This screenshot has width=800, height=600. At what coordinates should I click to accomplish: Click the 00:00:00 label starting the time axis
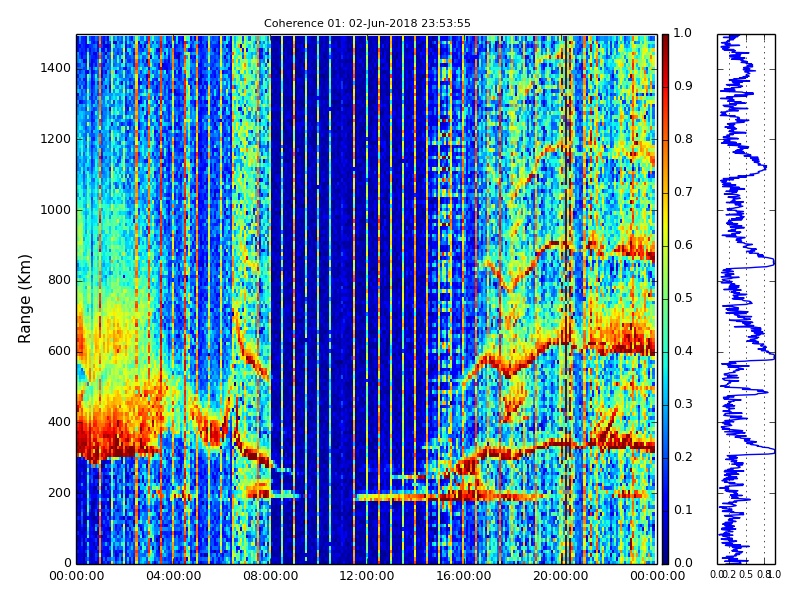point(77,577)
